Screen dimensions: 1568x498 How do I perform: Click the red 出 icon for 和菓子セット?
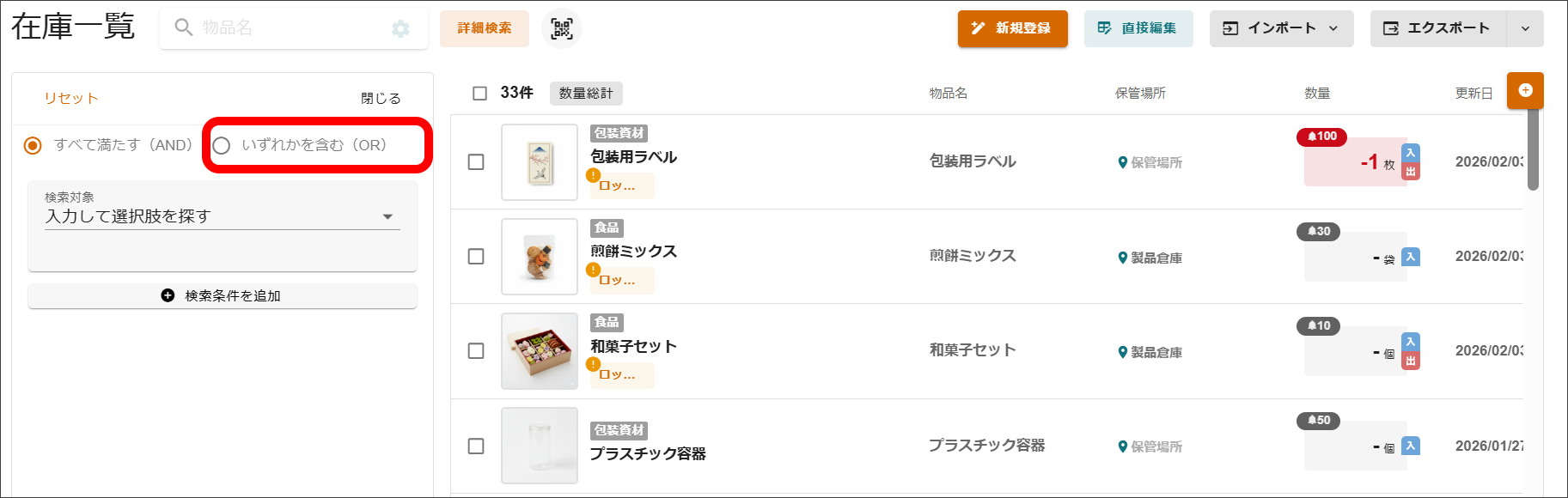point(1410,361)
